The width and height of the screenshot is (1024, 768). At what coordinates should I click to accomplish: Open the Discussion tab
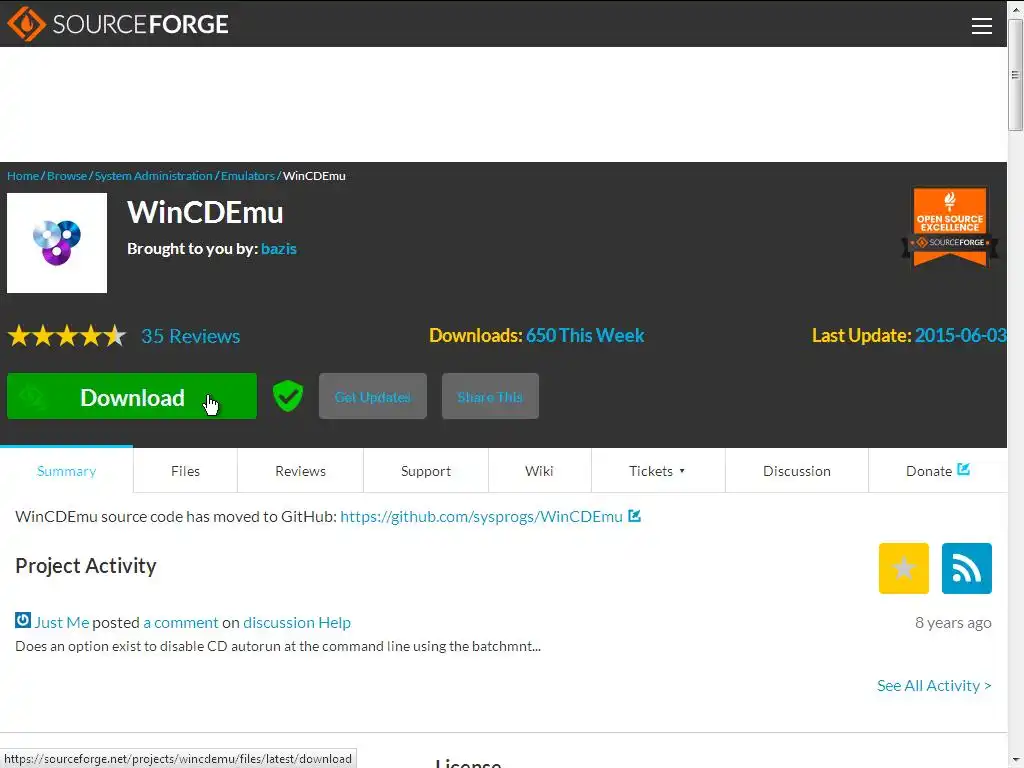[797, 471]
